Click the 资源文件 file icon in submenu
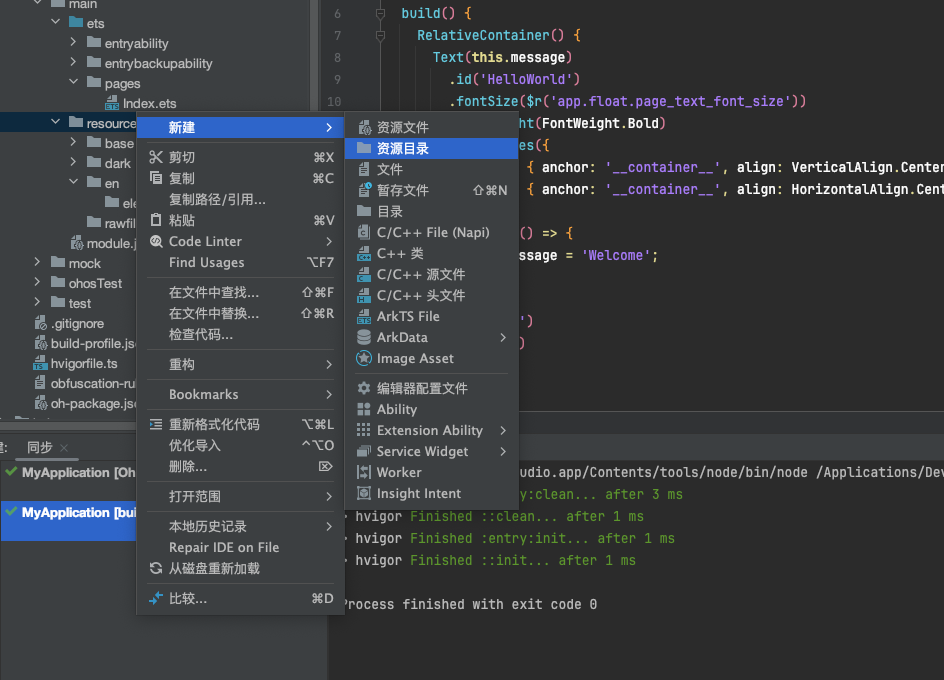 click(364, 127)
